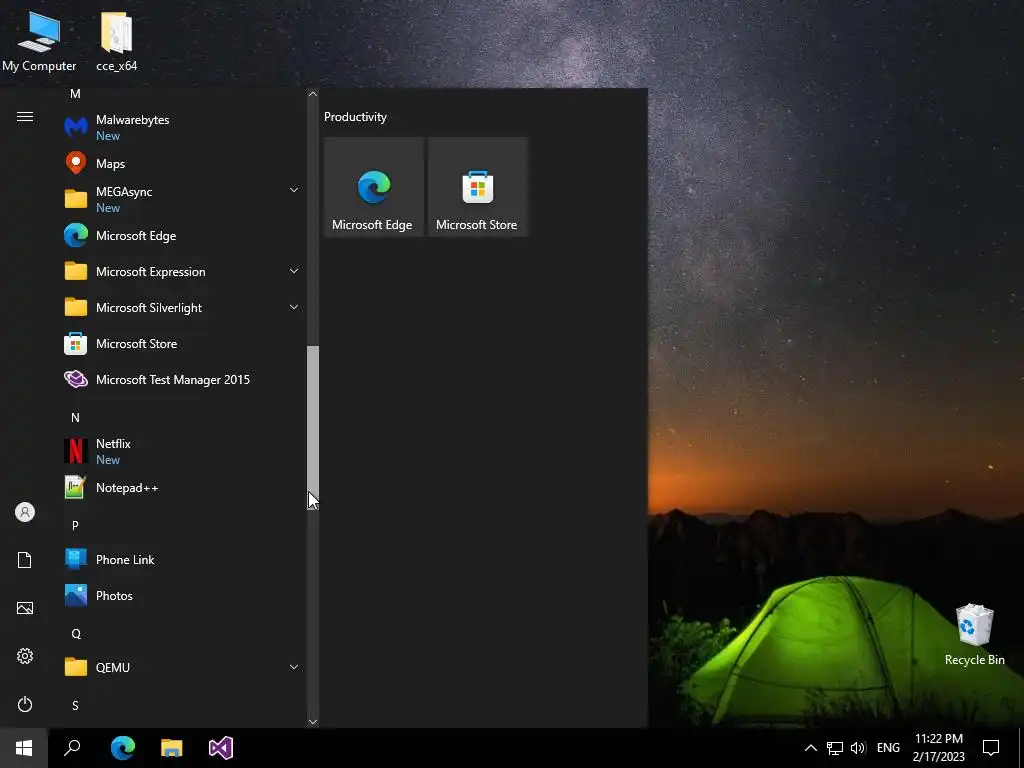Click the volume speaker tray icon
Viewport: 1024px width, 768px height.
pos(858,748)
